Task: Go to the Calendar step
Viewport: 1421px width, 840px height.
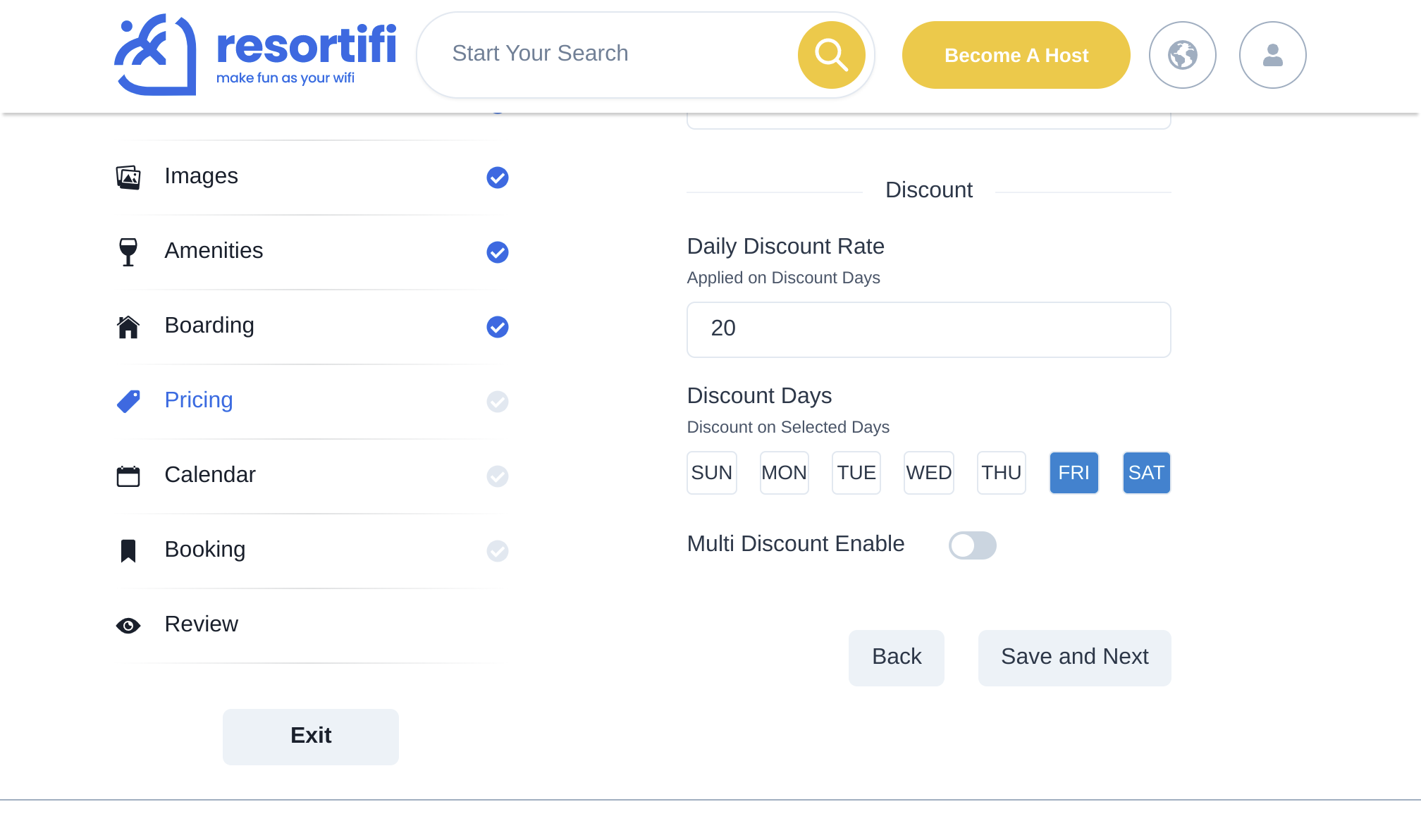Action: click(210, 475)
